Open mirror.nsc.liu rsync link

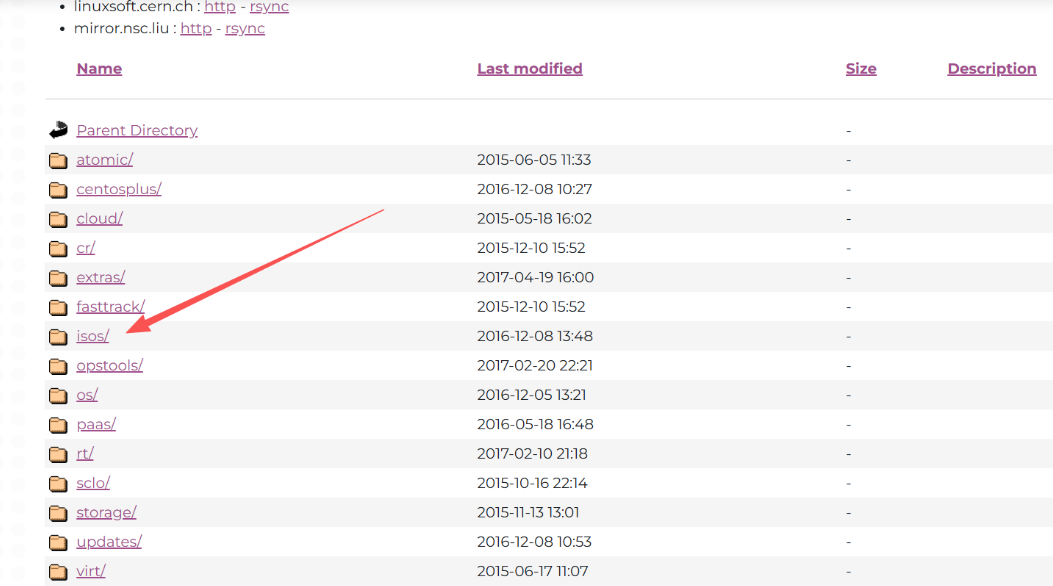tap(245, 29)
